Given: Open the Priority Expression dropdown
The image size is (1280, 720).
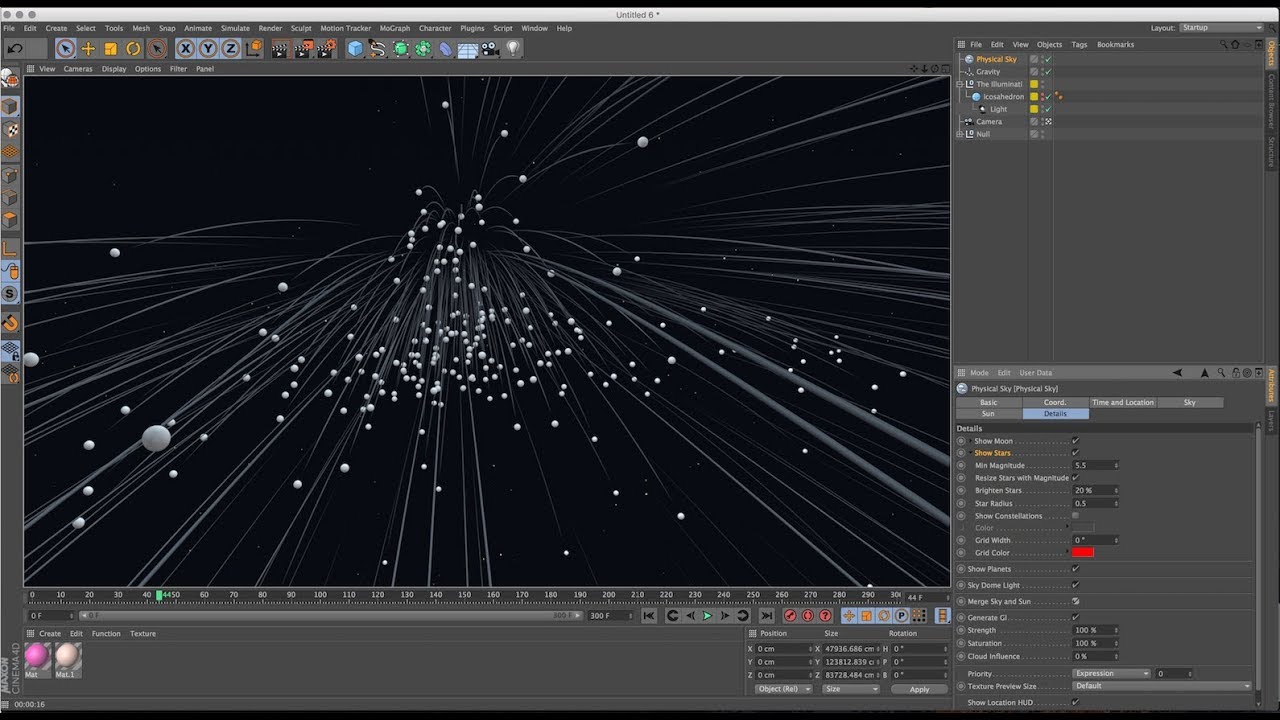Looking at the screenshot, I should click(1112, 674).
